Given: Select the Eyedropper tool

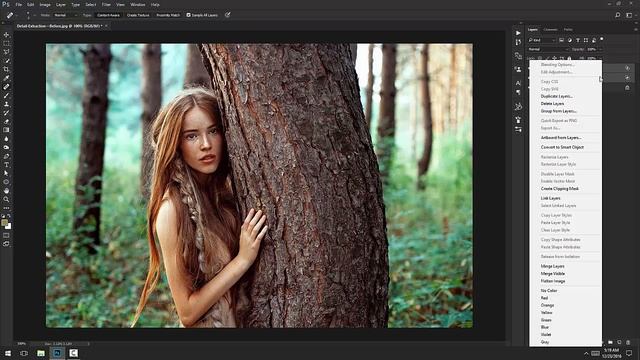Looking at the screenshot, I should click(x=6, y=78).
